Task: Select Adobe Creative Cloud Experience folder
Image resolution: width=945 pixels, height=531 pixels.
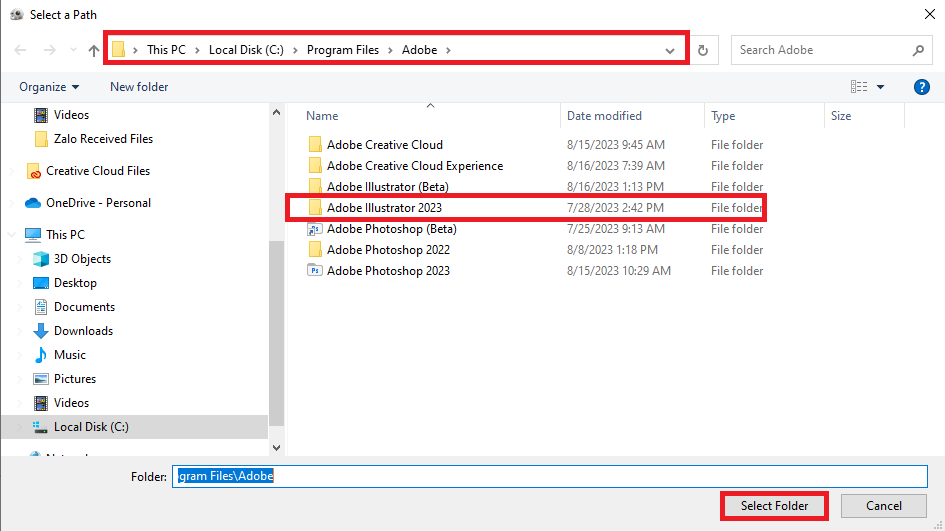Action: [415, 166]
